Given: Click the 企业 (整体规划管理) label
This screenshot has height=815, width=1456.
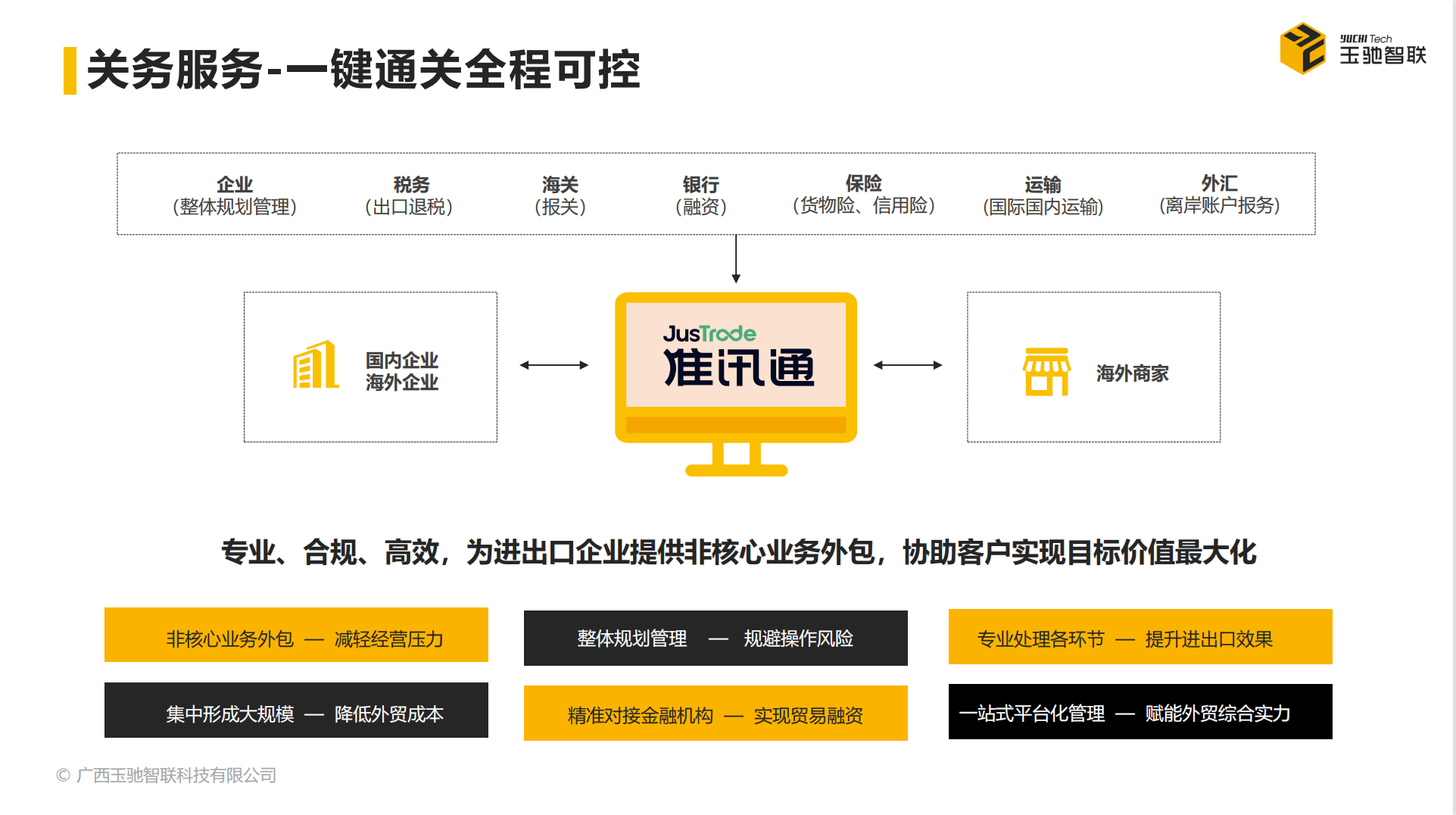Looking at the screenshot, I should pyautogui.click(x=235, y=195).
